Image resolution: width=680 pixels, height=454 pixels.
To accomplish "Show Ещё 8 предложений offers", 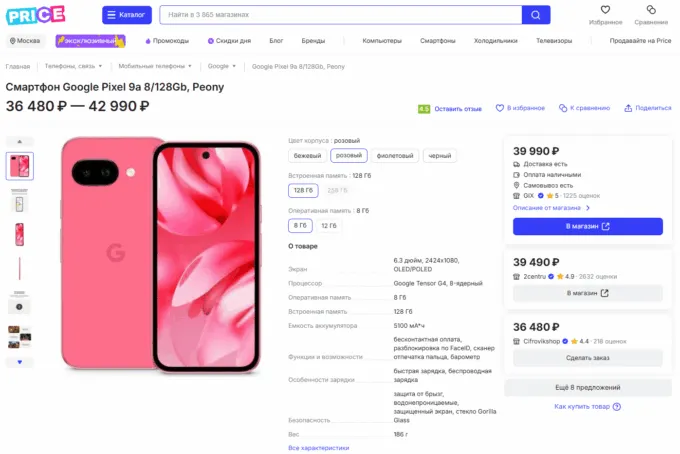I will click(x=587, y=387).
